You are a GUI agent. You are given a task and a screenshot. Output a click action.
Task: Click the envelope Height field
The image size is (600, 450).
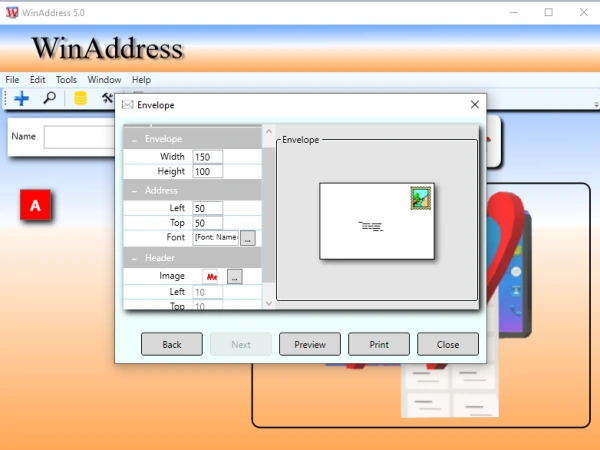(207, 171)
